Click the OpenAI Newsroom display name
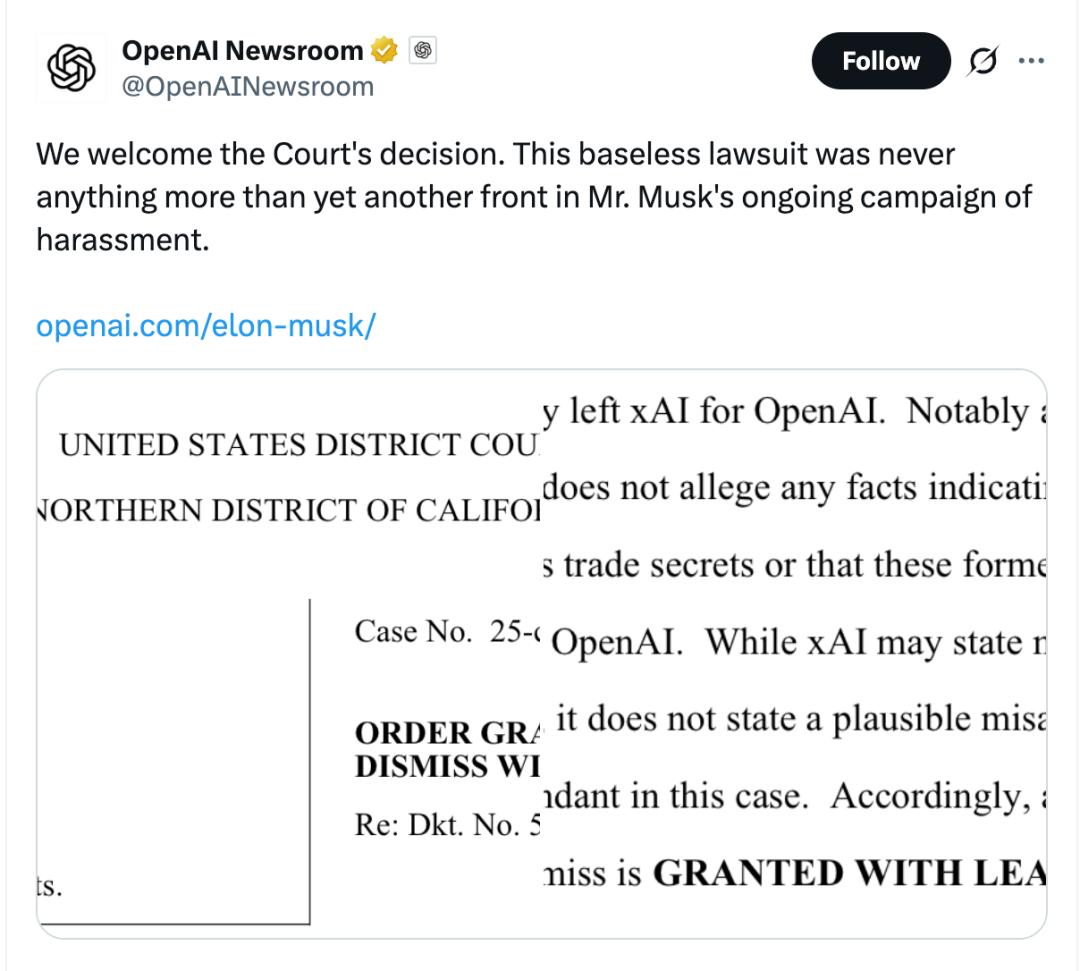The width and height of the screenshot is (1080, 971). [x=242, y=50]
